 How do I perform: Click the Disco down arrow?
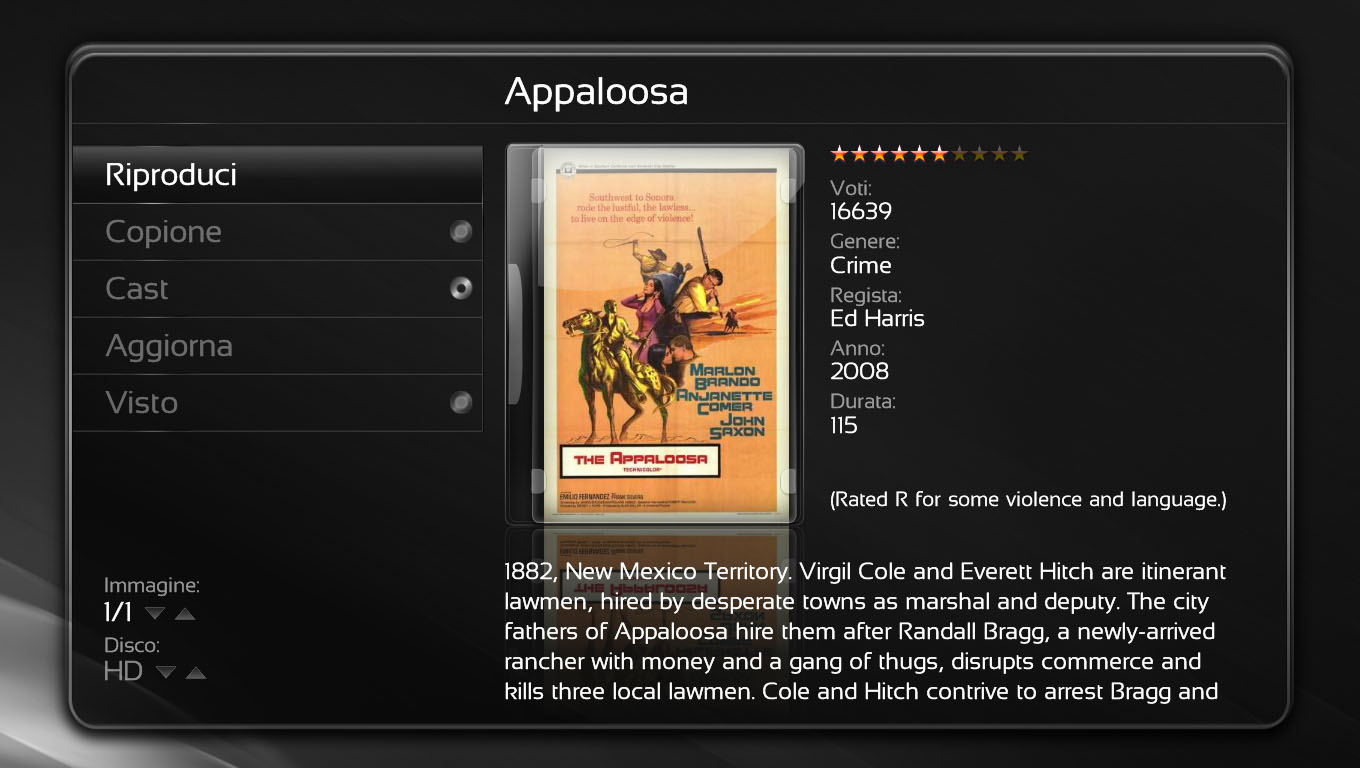(166, 672)
